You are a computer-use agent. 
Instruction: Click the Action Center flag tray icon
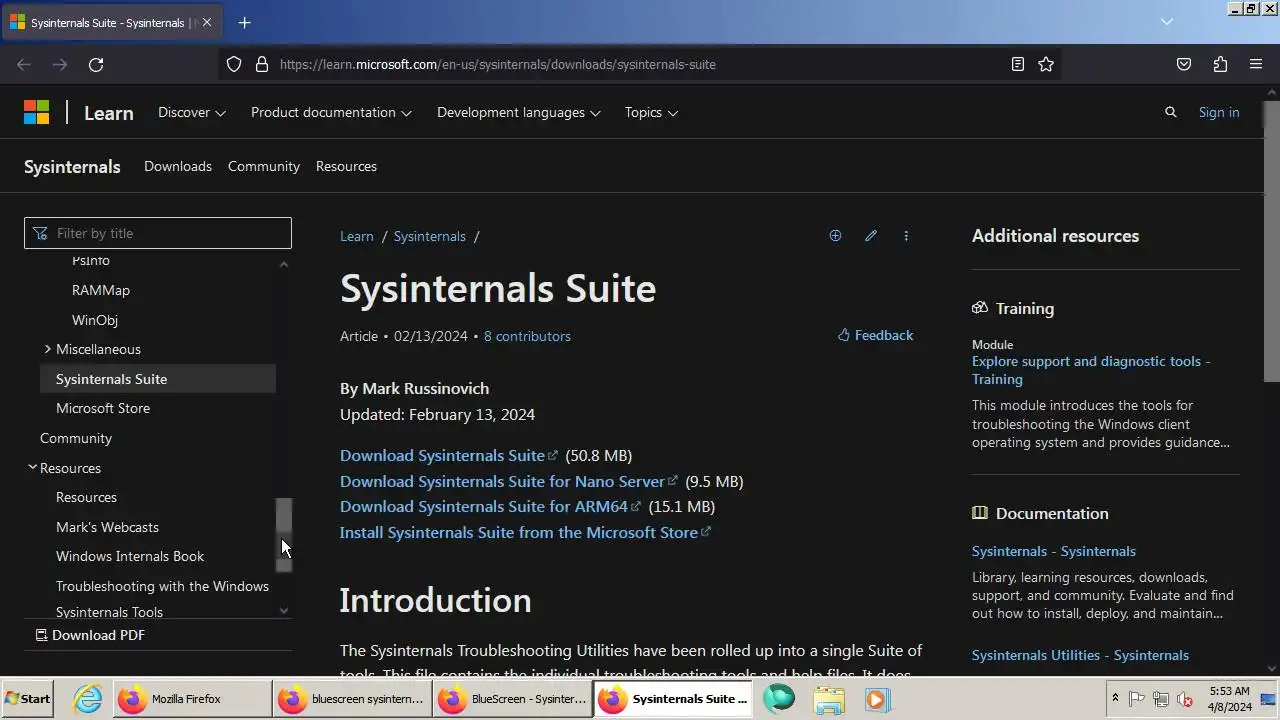[1137, 699]
